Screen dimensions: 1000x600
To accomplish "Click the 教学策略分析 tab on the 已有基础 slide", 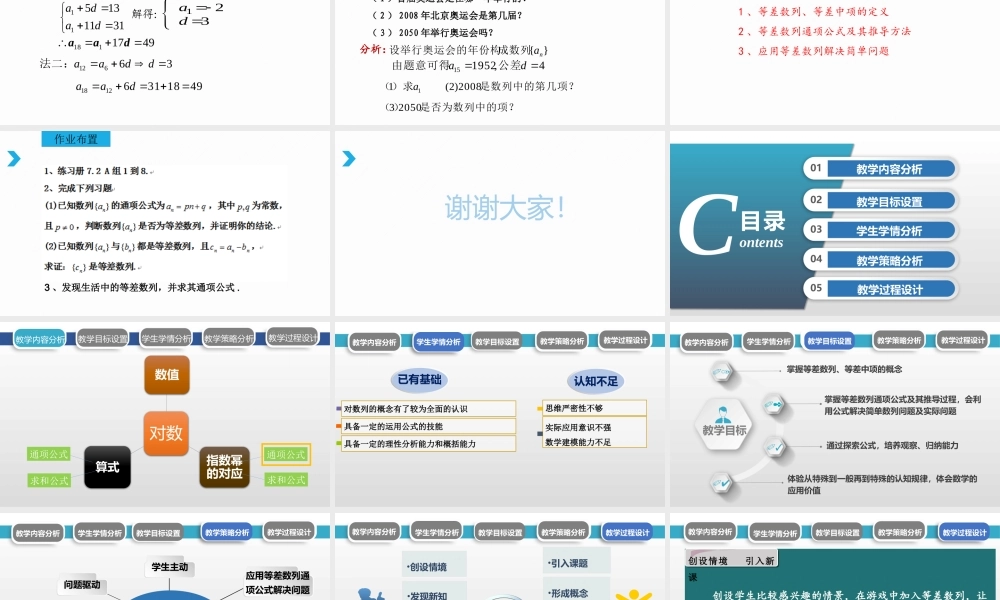I will click(562, 341).
